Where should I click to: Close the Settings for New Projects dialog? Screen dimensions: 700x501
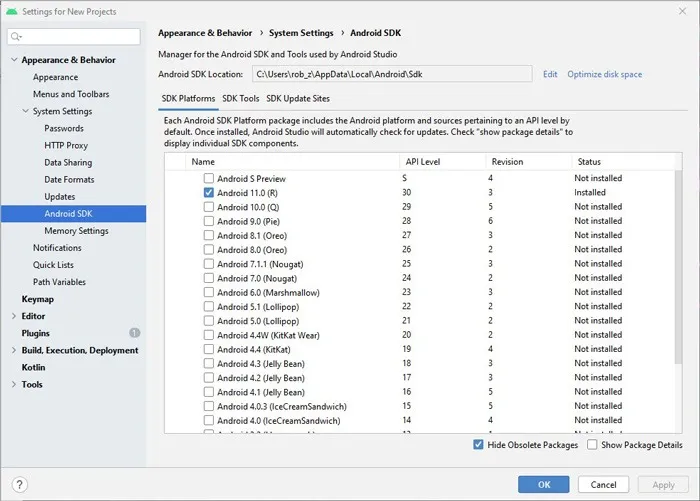pyautogui.click(x=683, y=11)
